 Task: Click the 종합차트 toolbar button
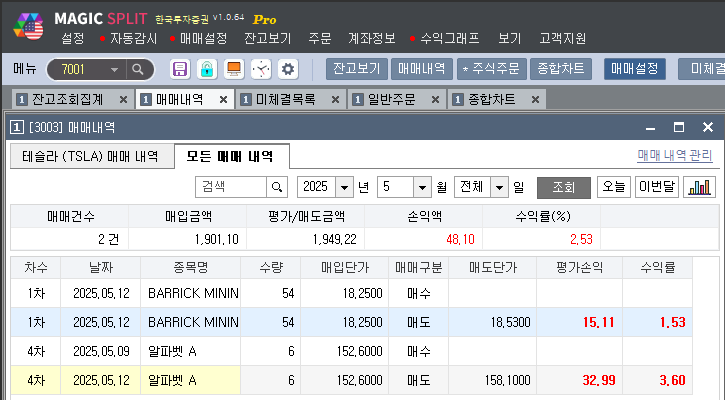(x=561, y=69)
